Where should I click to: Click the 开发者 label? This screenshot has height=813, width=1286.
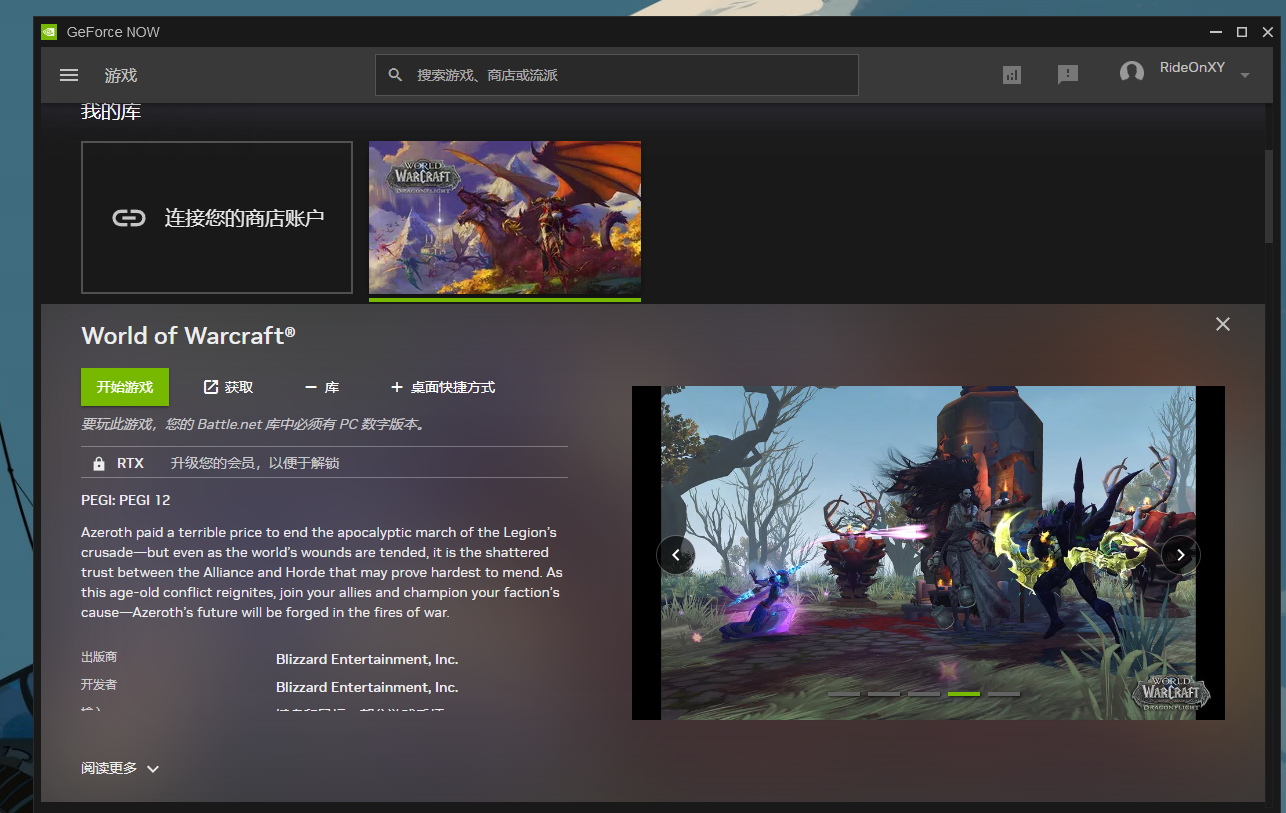[x=99, y=685]
